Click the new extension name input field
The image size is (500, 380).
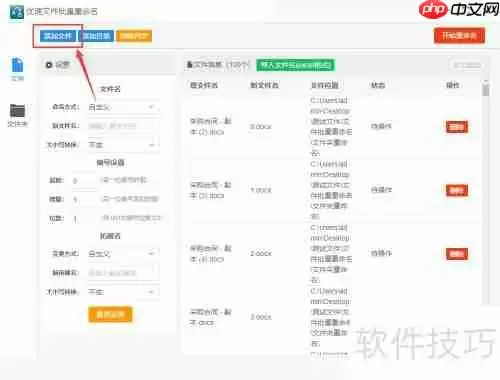123,273
